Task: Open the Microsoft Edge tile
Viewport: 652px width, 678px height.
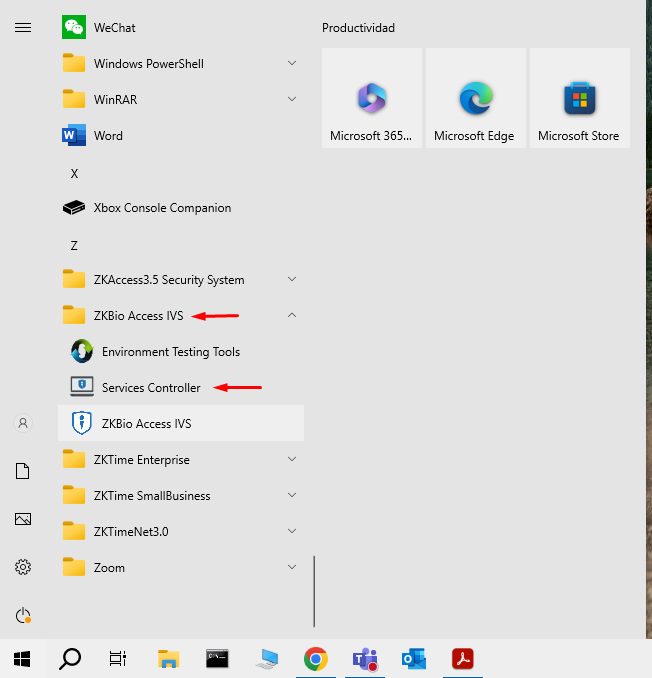Action: tap(476, 98)
